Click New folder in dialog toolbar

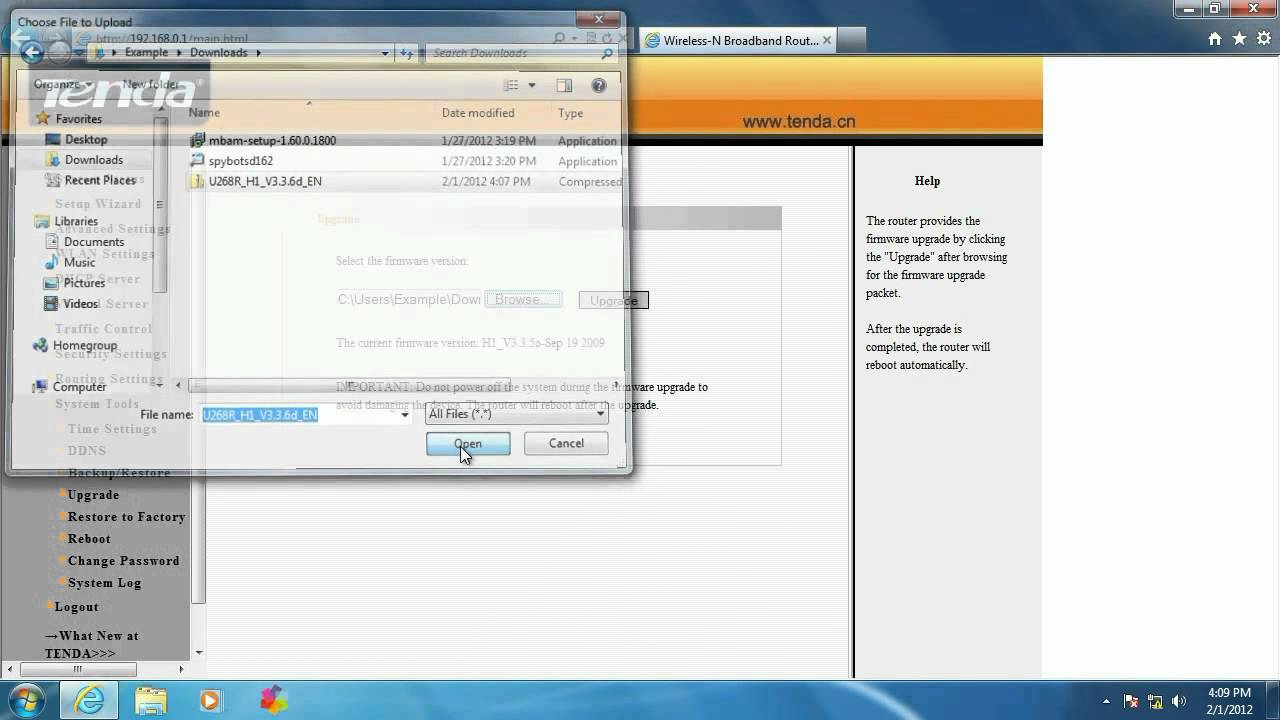pos(151,85)
